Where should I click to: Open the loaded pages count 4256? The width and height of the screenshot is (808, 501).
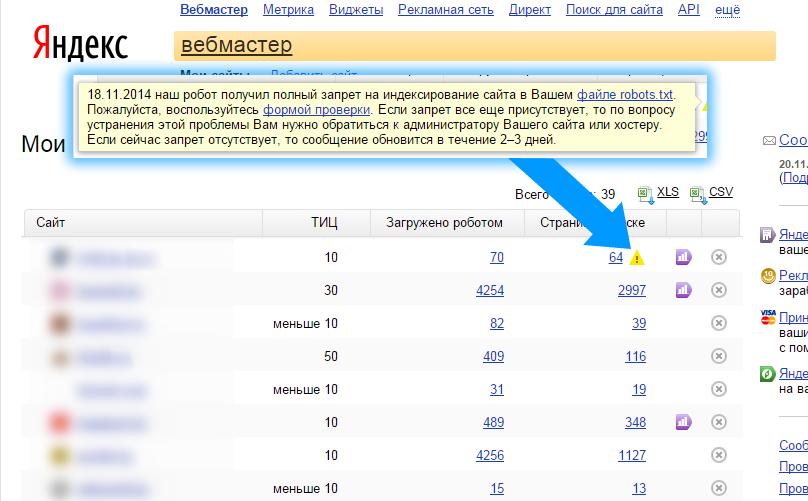click(x=490, y=455)
